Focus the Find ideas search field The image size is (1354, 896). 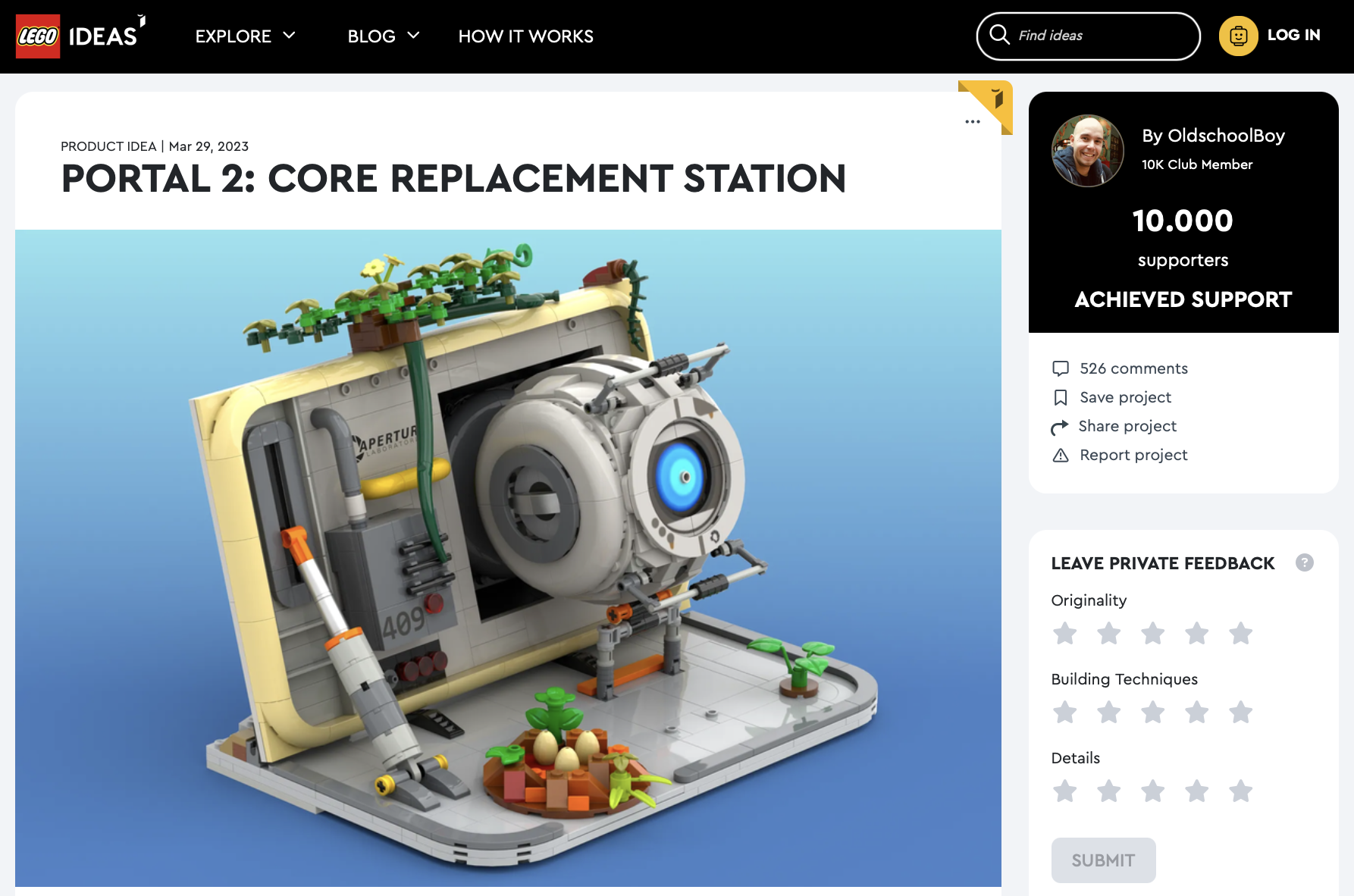[x=1089, y=36]
